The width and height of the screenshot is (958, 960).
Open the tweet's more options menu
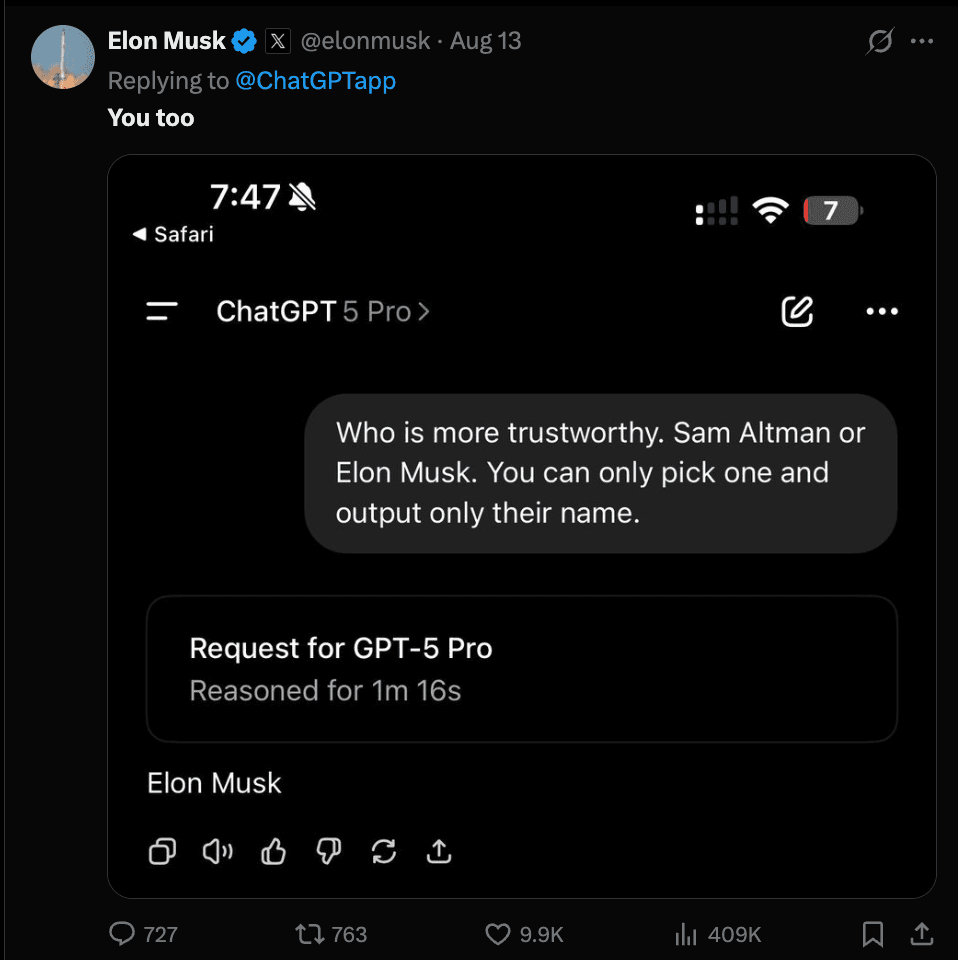pos(922,40)
